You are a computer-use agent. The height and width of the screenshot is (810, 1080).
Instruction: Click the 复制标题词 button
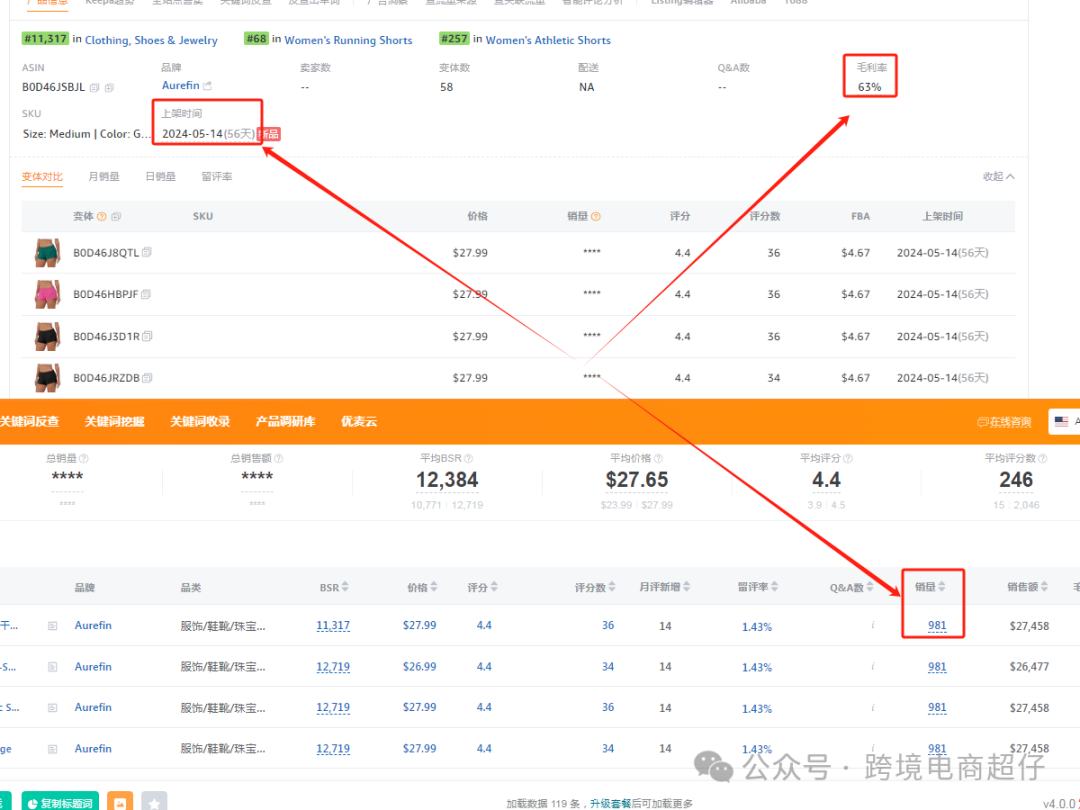pyautogui.click(x=60, y=802)
